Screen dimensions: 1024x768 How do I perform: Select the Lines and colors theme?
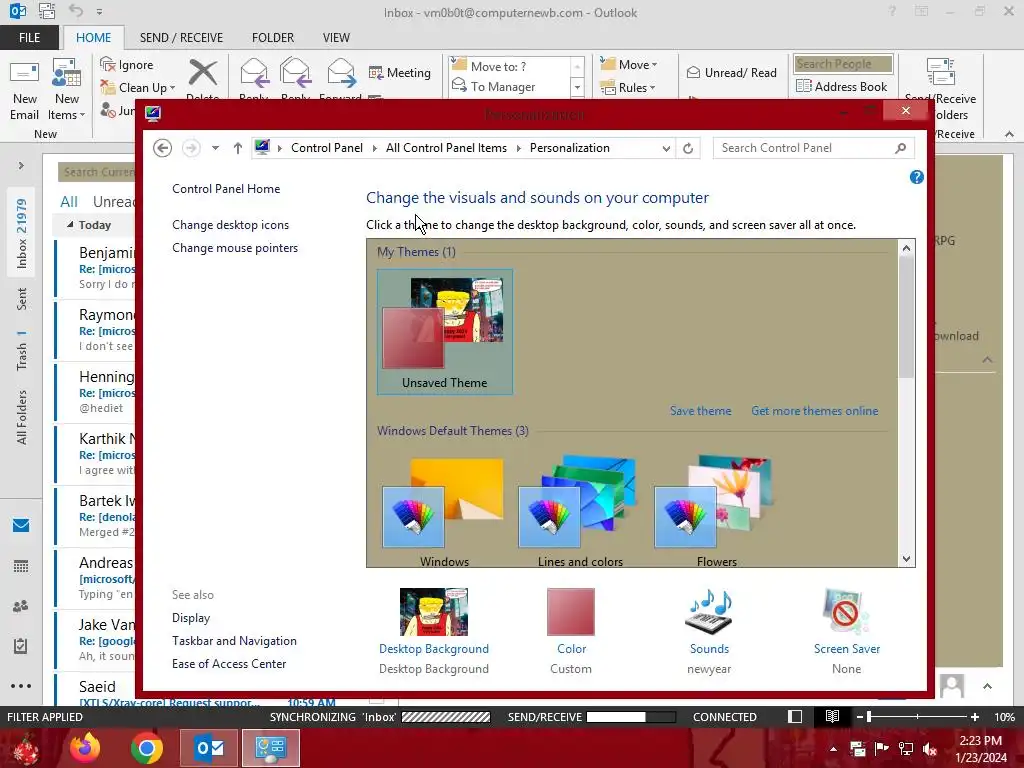(x=580, y=511)
